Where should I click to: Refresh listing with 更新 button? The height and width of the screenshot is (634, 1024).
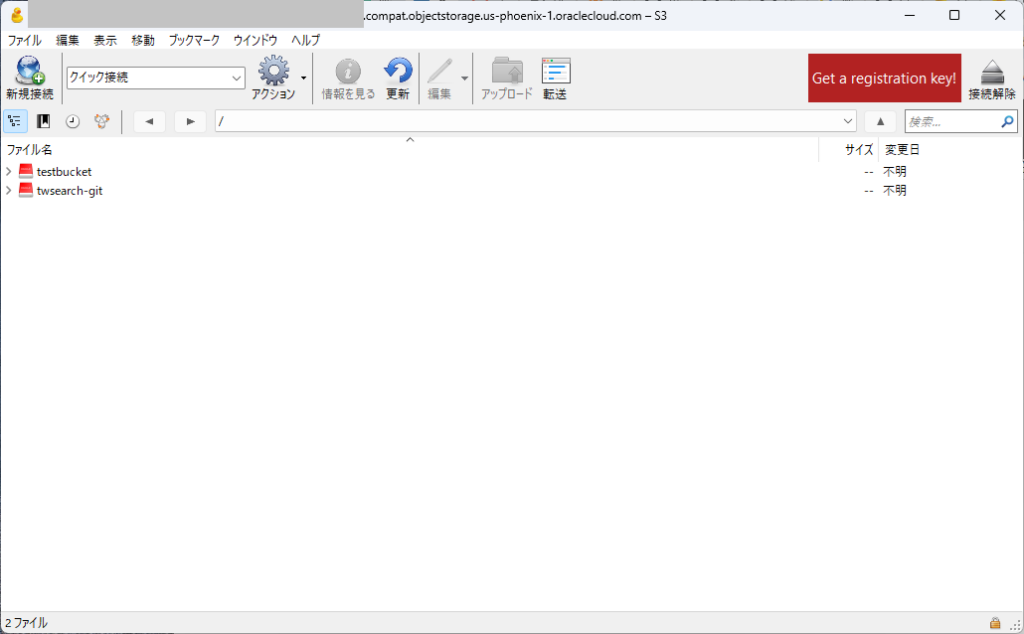[x=397, y=77]
